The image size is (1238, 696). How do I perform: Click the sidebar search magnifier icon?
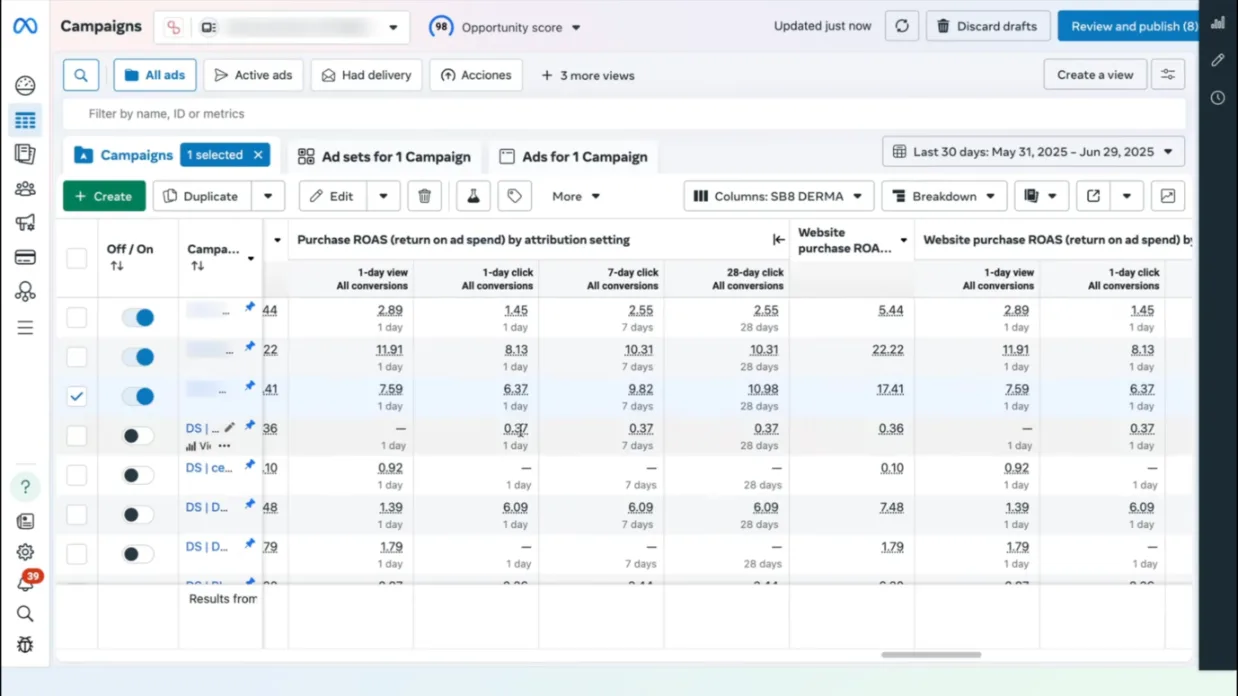point(25,614)
